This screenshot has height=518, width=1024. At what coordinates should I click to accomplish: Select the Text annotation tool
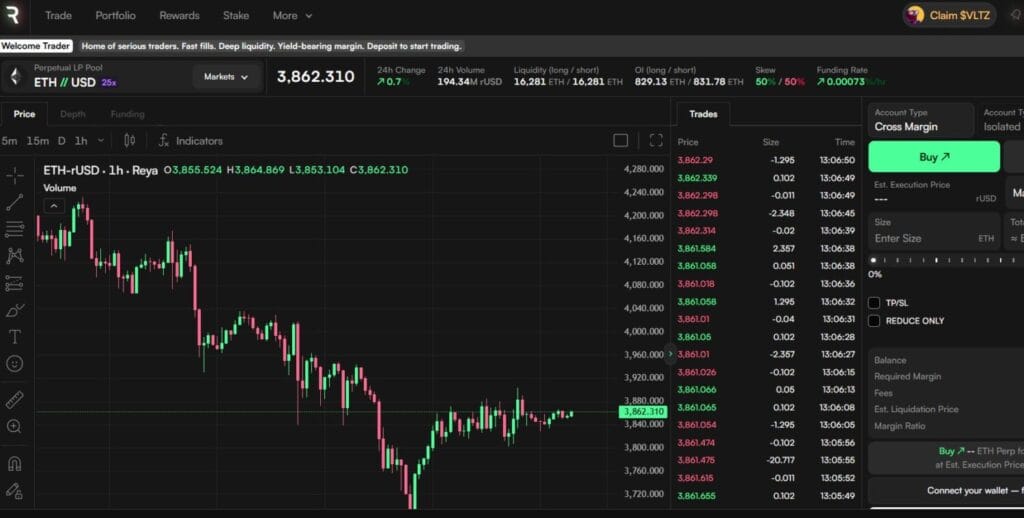pyautogui.click(x=14, y=336)
